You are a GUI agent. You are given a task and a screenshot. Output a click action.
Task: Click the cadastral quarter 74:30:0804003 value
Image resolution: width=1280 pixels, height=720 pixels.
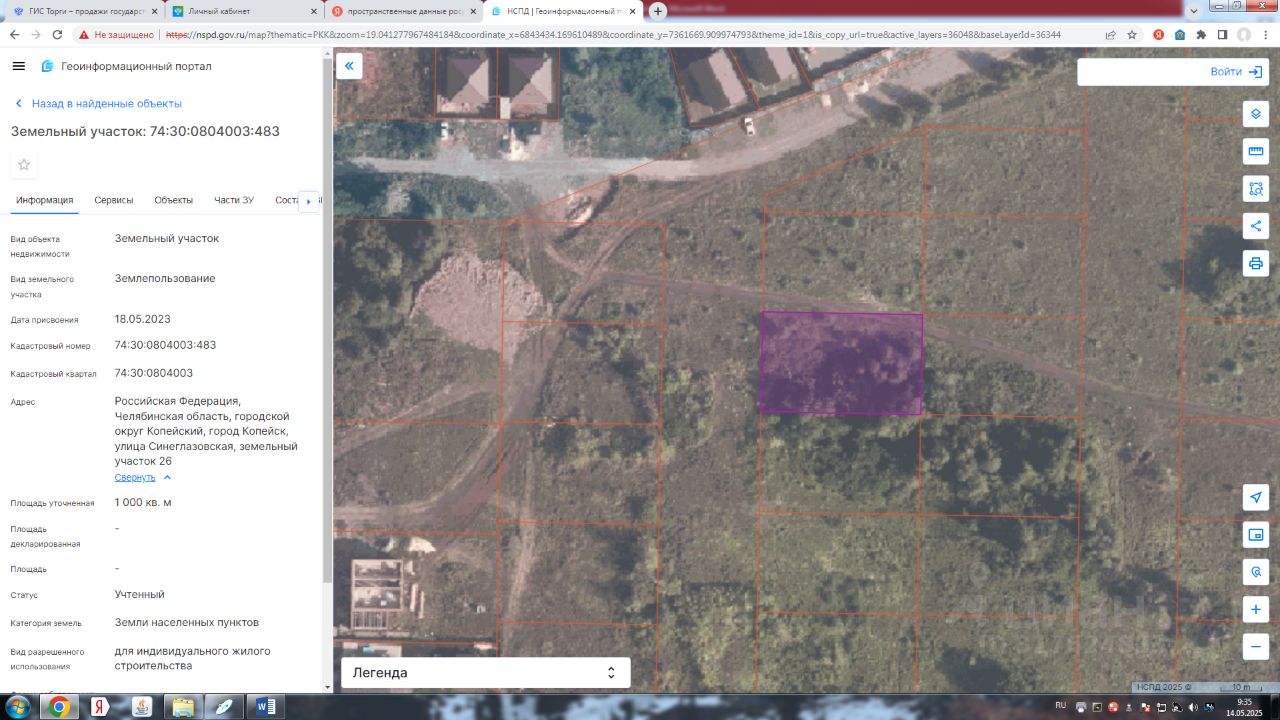154,373
